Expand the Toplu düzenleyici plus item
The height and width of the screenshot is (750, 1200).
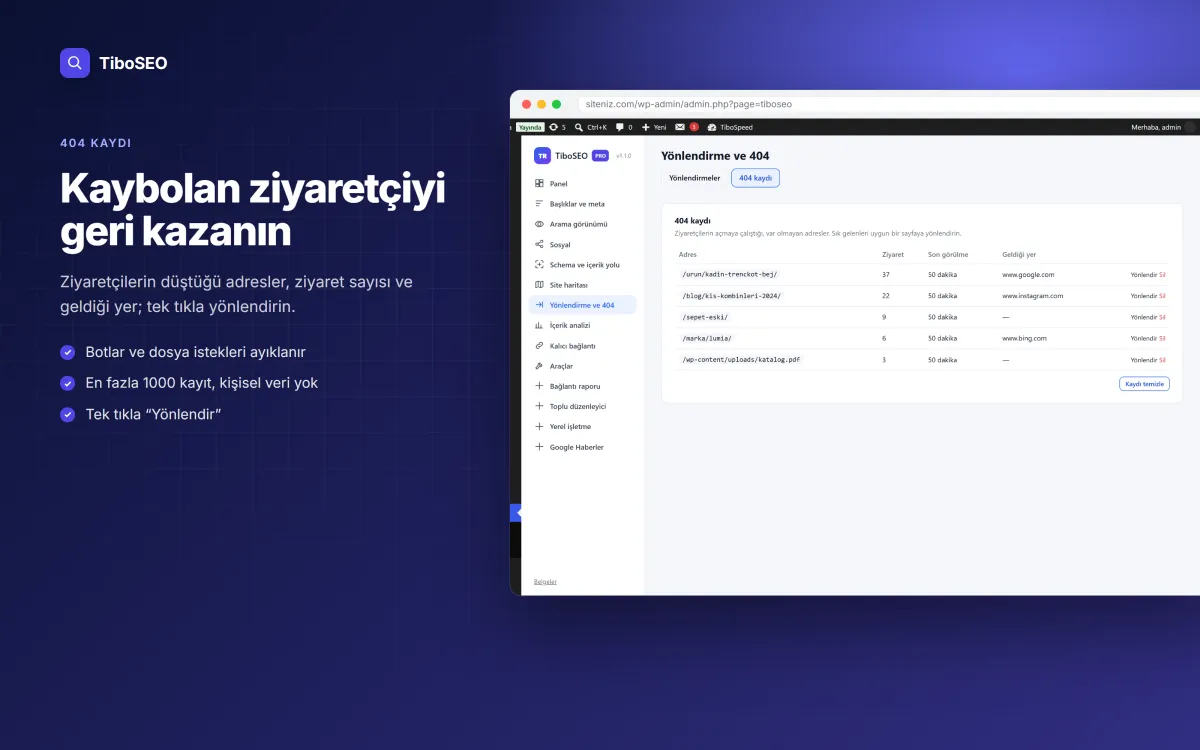point(539,406)
